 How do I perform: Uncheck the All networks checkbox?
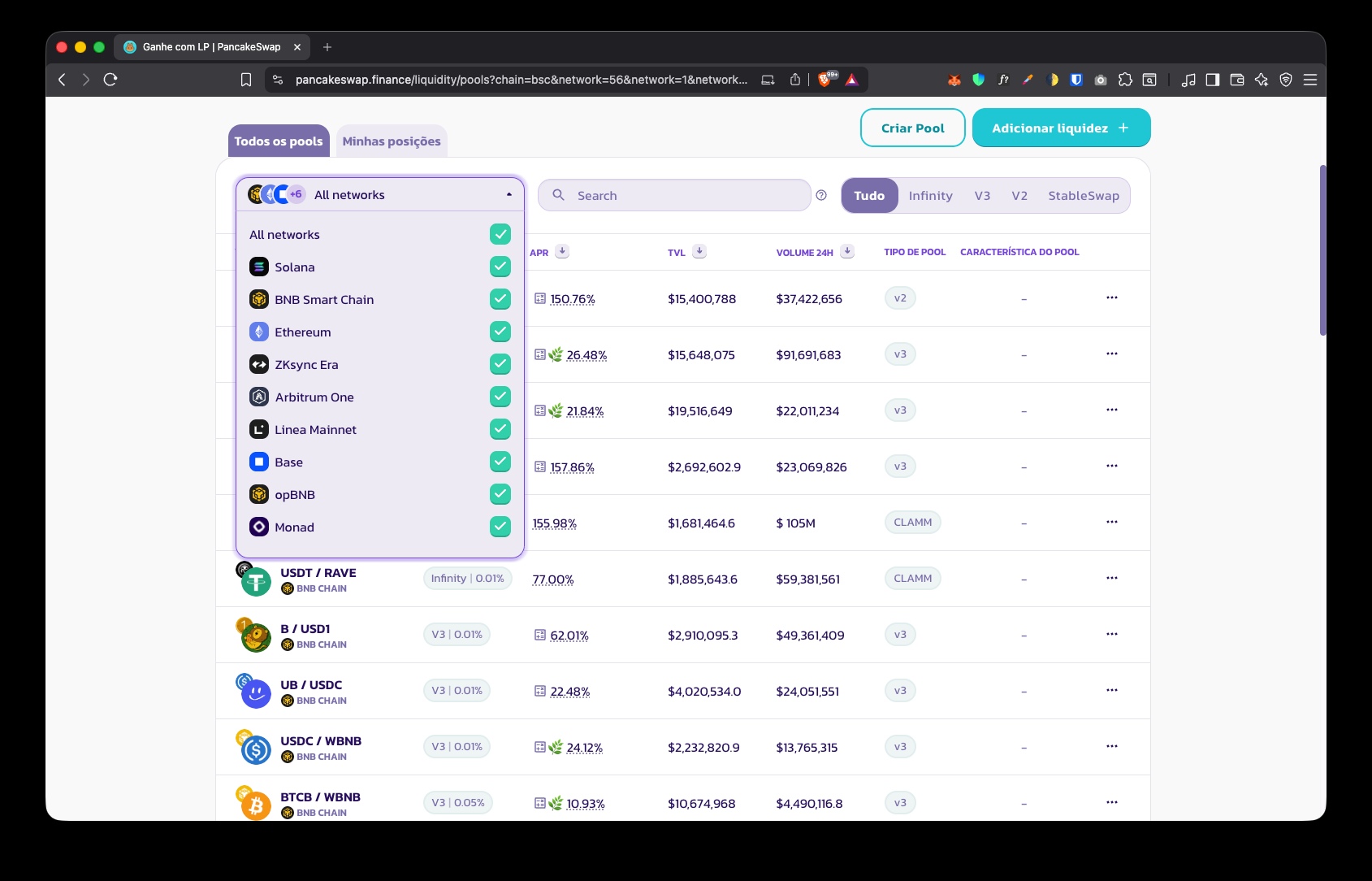click(500, 234)
